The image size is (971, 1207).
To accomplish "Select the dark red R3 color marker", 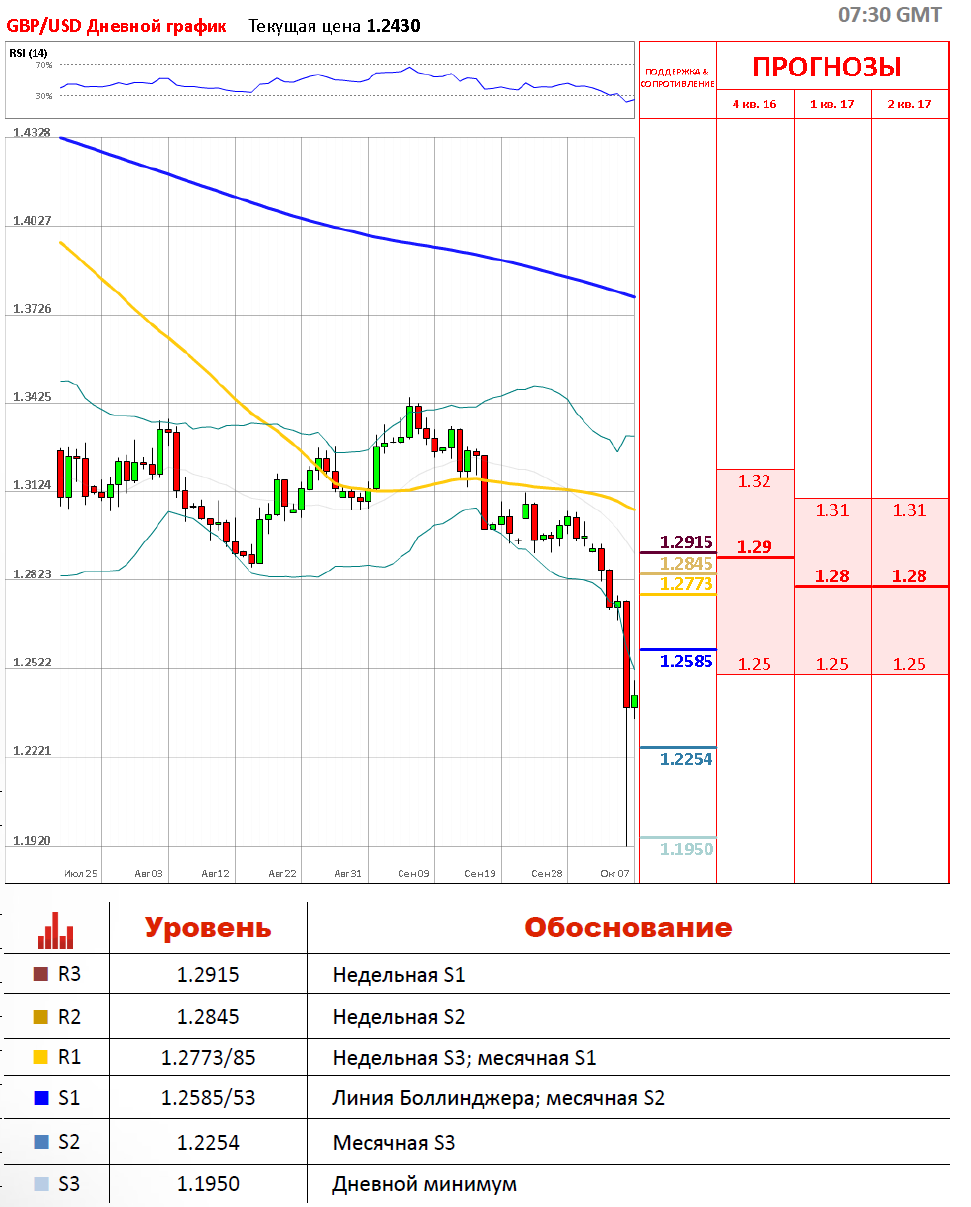I will click(41, 974).
